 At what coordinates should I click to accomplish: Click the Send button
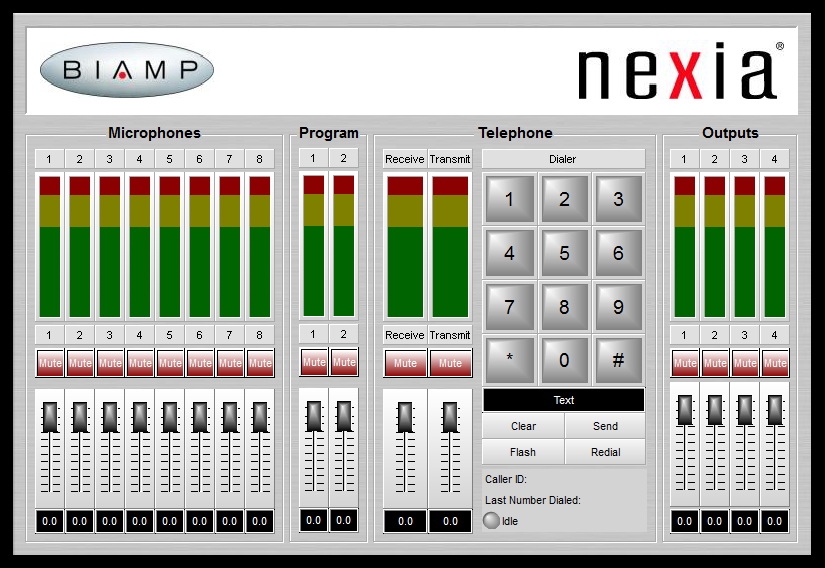click(x=605, y=426)
